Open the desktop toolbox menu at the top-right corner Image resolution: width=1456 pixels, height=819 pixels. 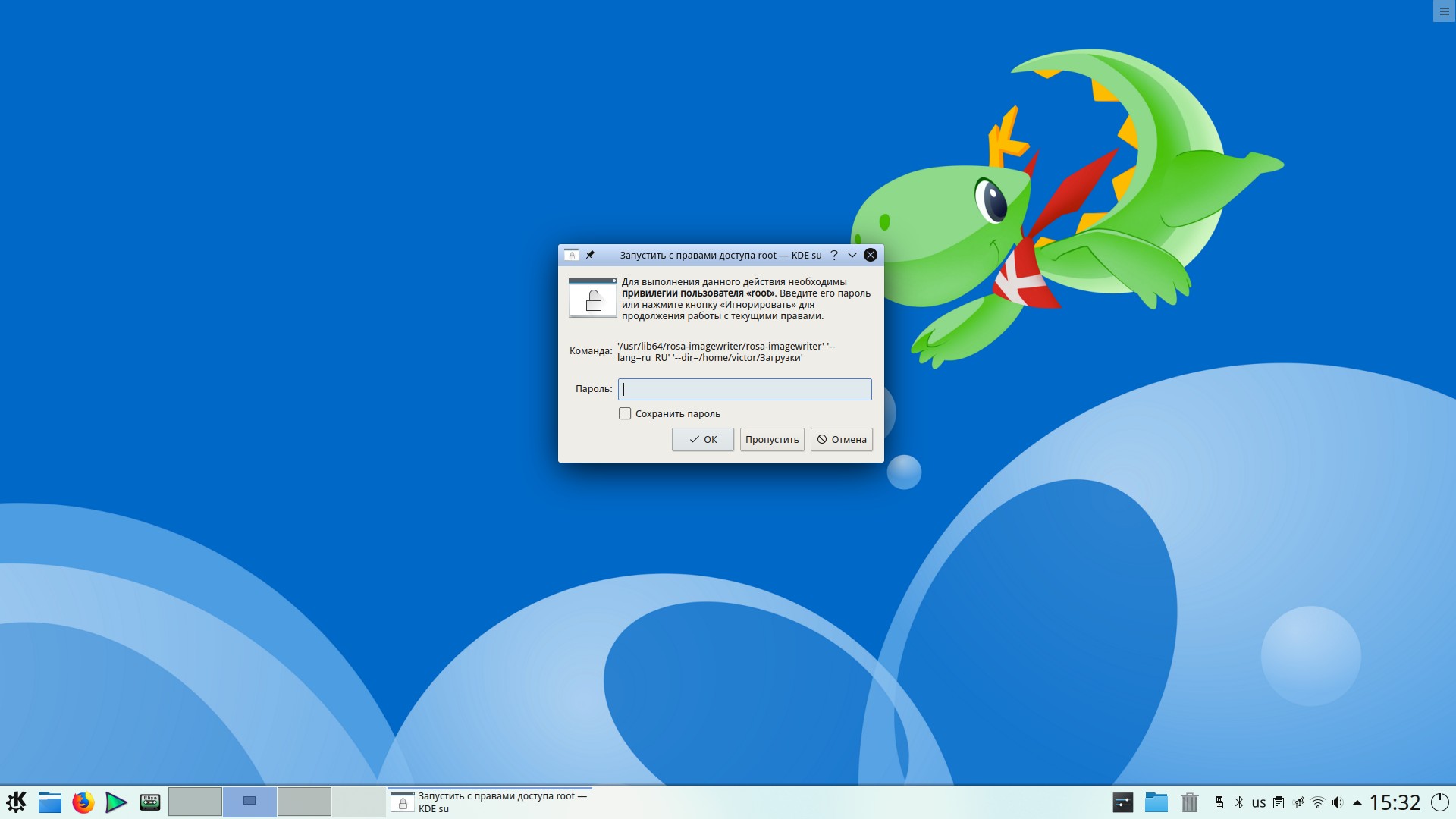(1444, 11)
